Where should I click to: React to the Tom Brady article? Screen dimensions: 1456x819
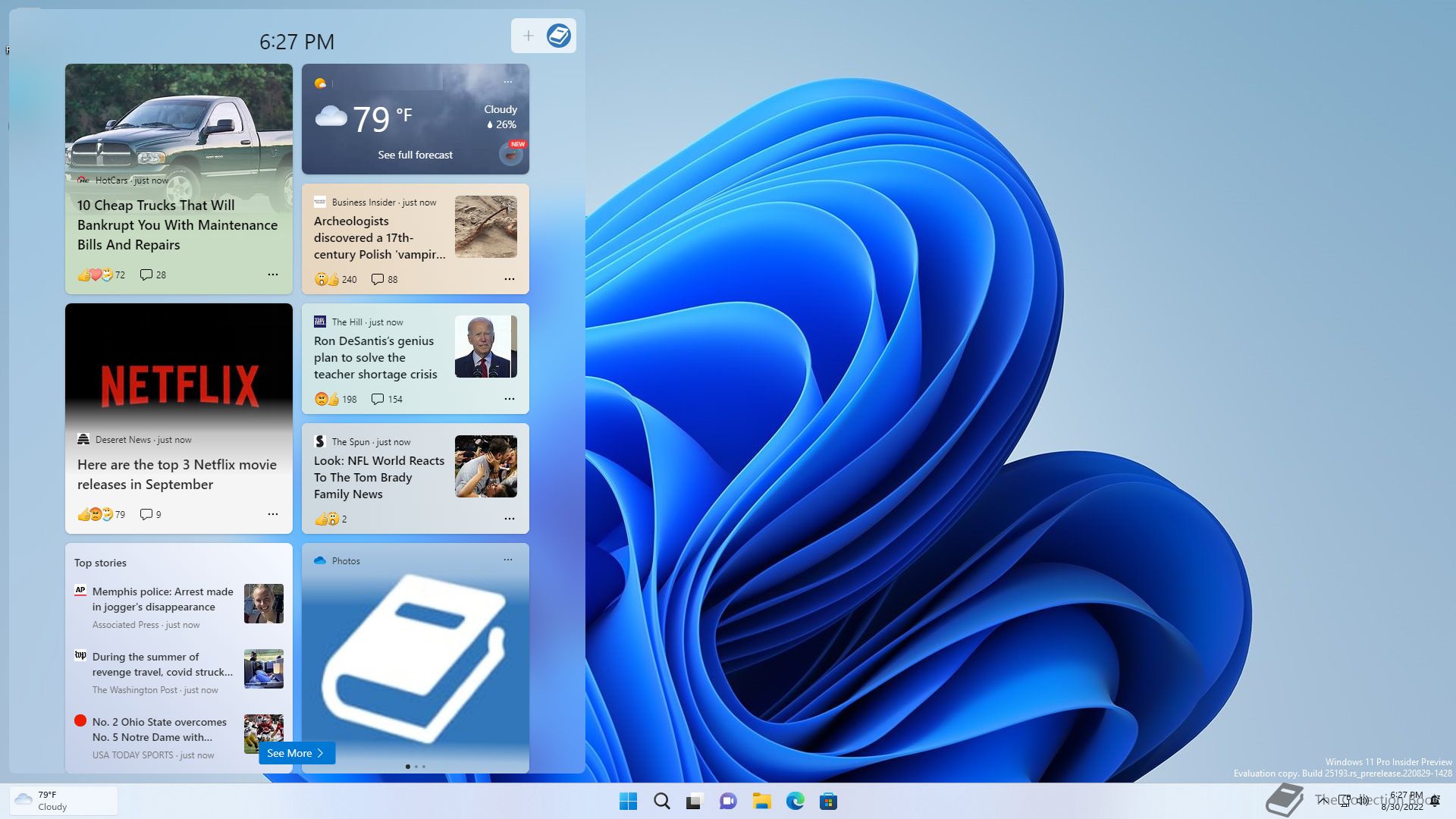coord(331,519)
